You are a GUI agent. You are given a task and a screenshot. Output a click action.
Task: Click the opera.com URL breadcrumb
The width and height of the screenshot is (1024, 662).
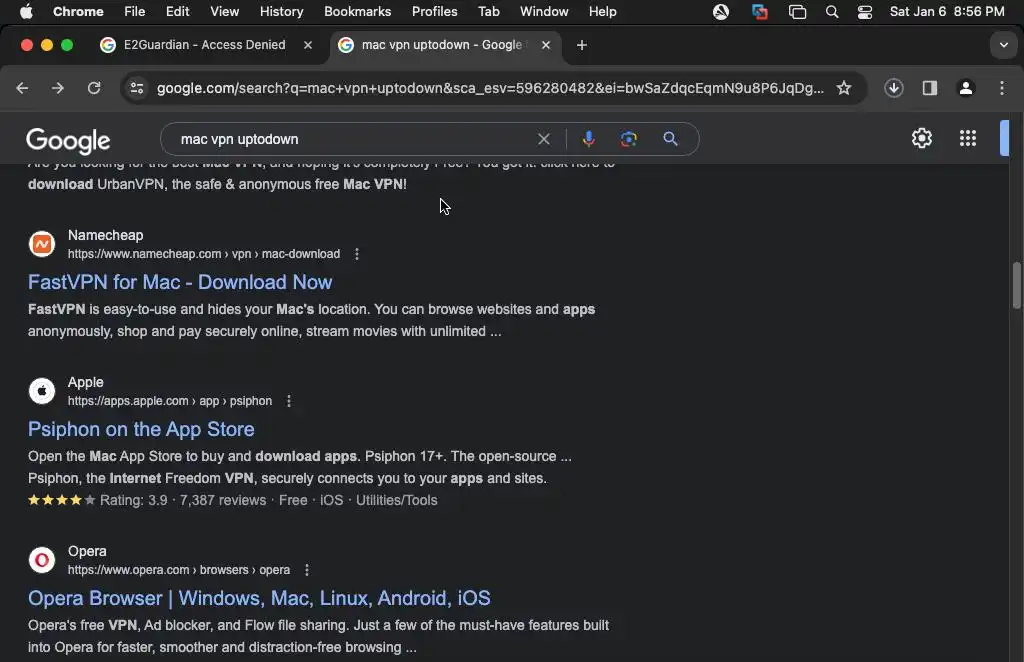click(179, 570)
